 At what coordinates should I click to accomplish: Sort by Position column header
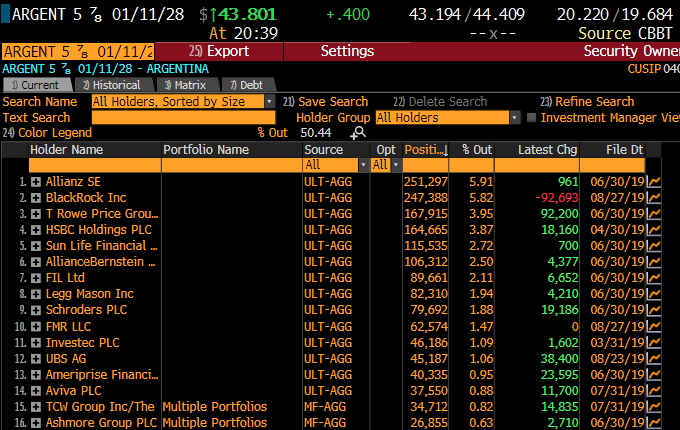tap(426, 150)
